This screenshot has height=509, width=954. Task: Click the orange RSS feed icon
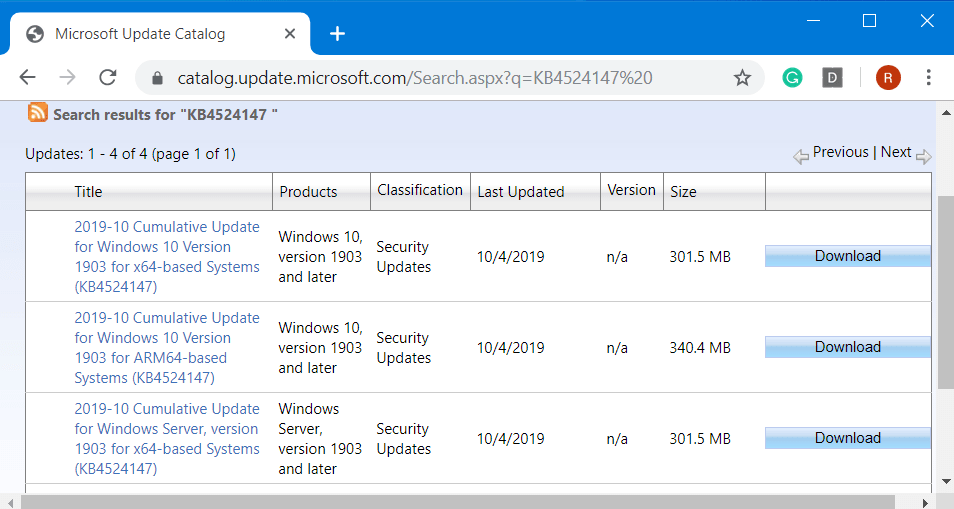pos(38,113)
